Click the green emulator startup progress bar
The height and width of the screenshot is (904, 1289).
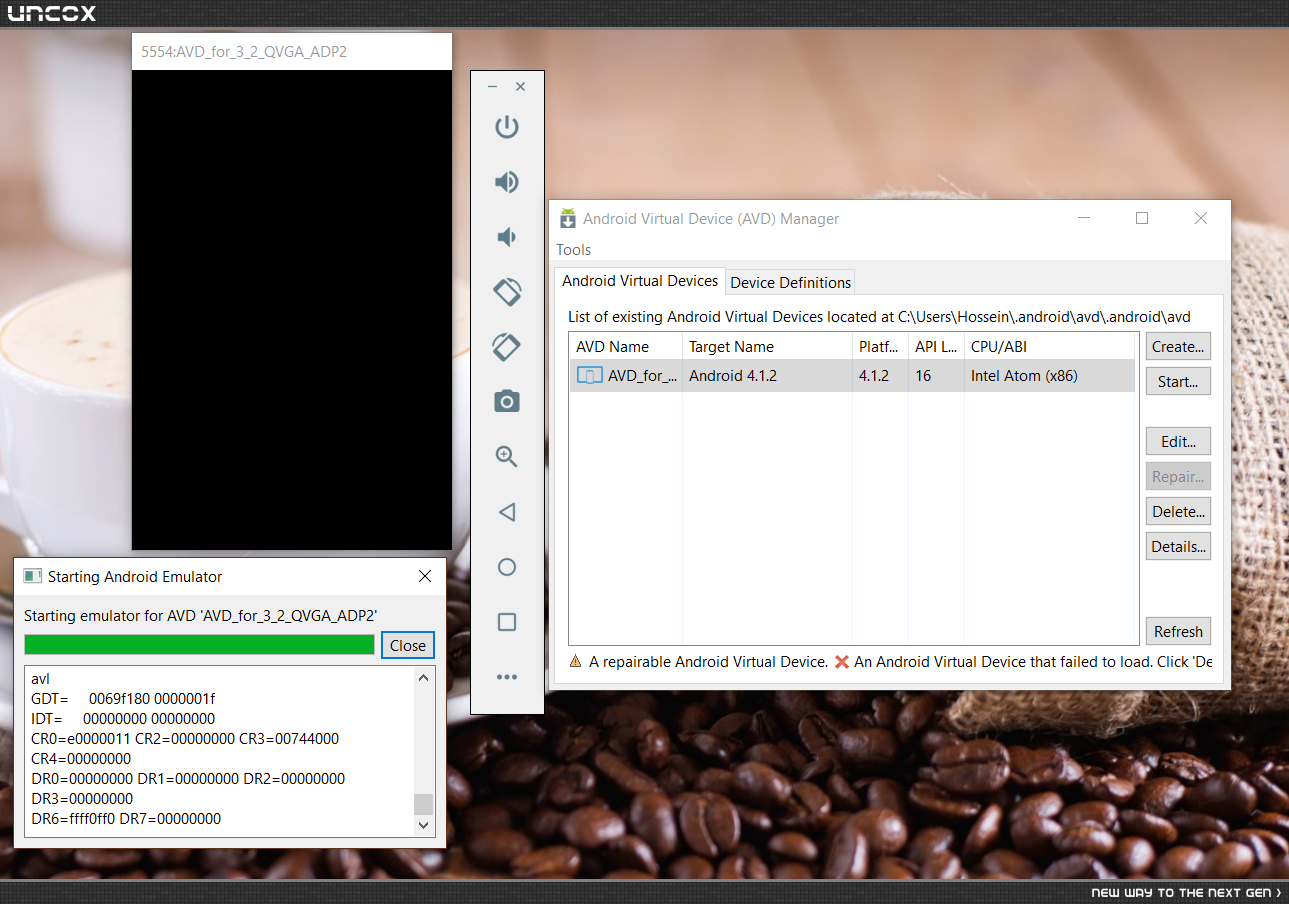pos(199,645)
